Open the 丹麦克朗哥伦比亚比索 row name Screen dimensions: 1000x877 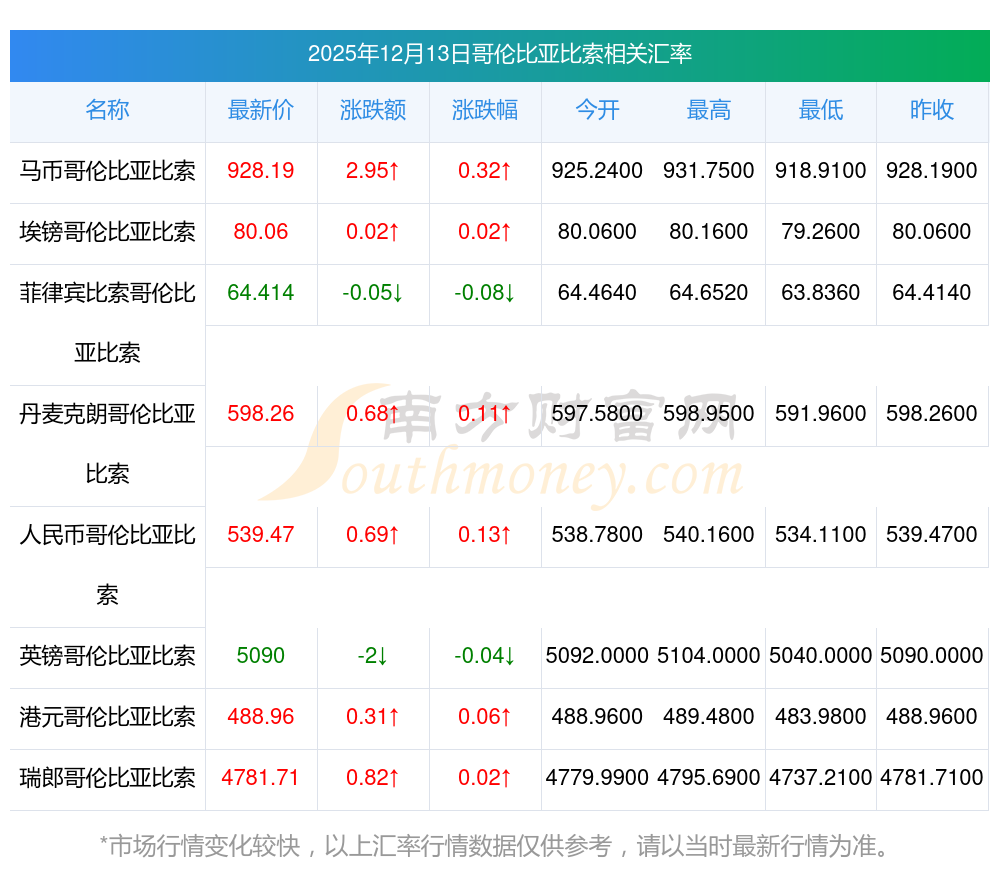pyautogui.click(x=107, y=443)
